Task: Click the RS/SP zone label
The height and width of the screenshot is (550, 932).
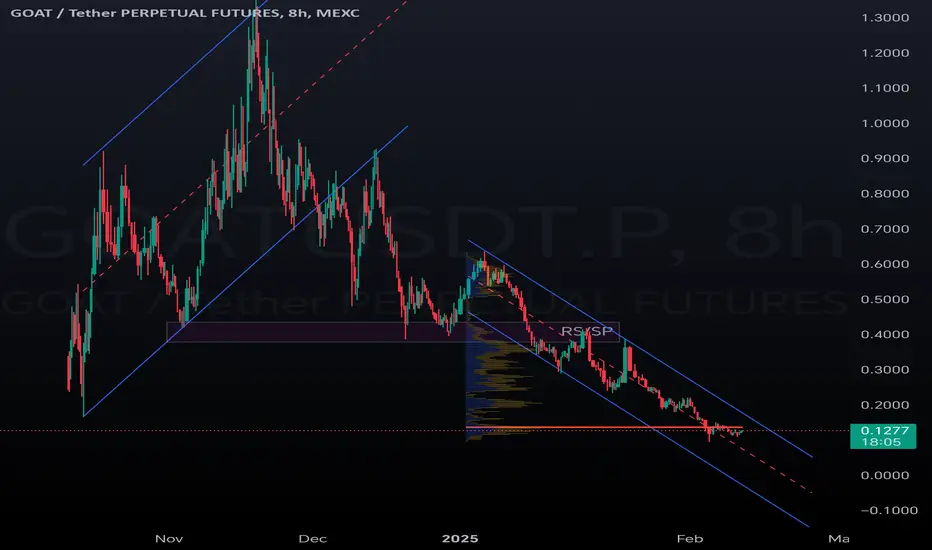Action: coord(586,331)
